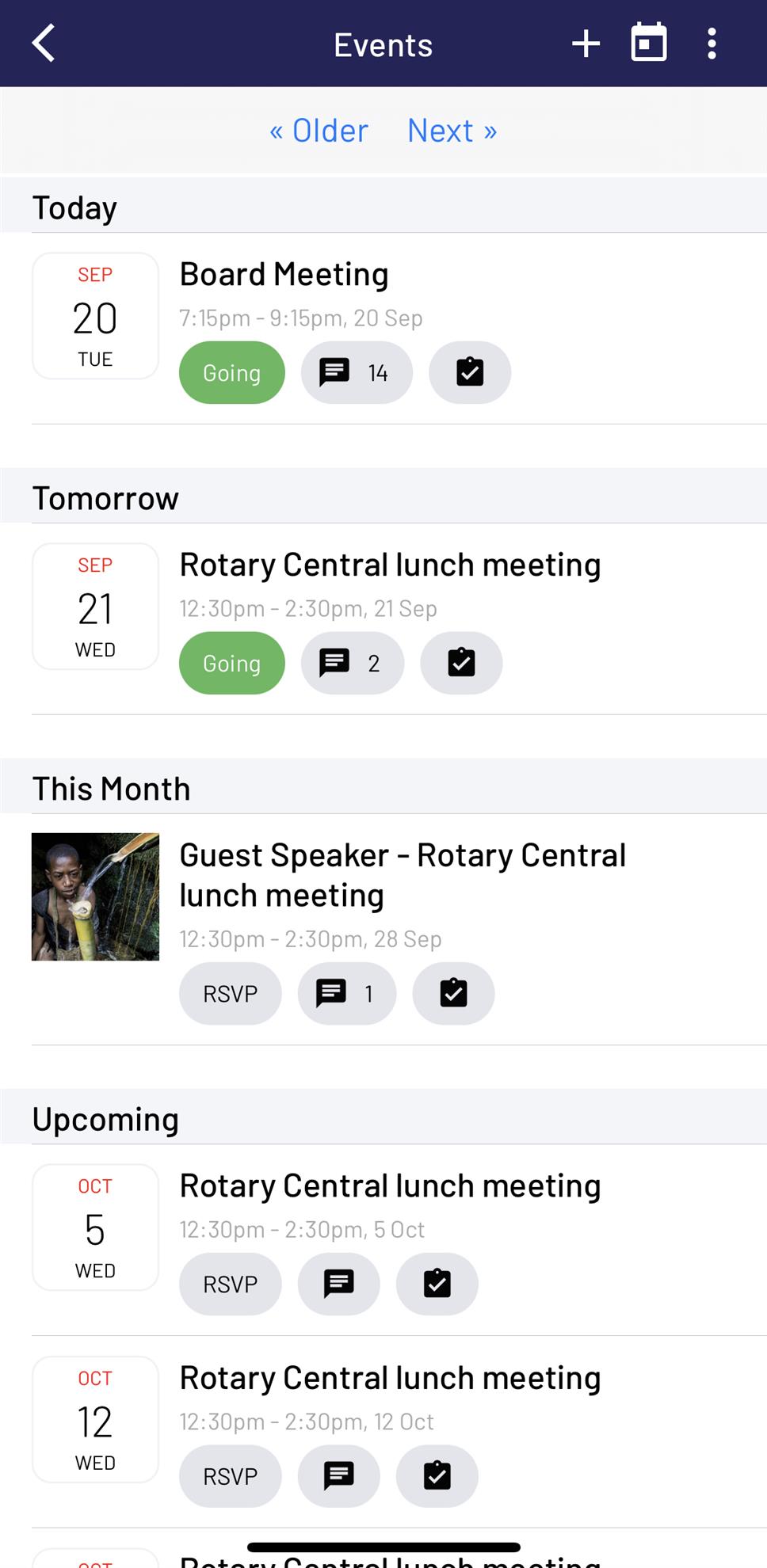Image resolution: width=767 pixels, height=1568 pixels.
Task: Tap the back arrow in the header
Action: pyautogui.click(x=44, y=43)
